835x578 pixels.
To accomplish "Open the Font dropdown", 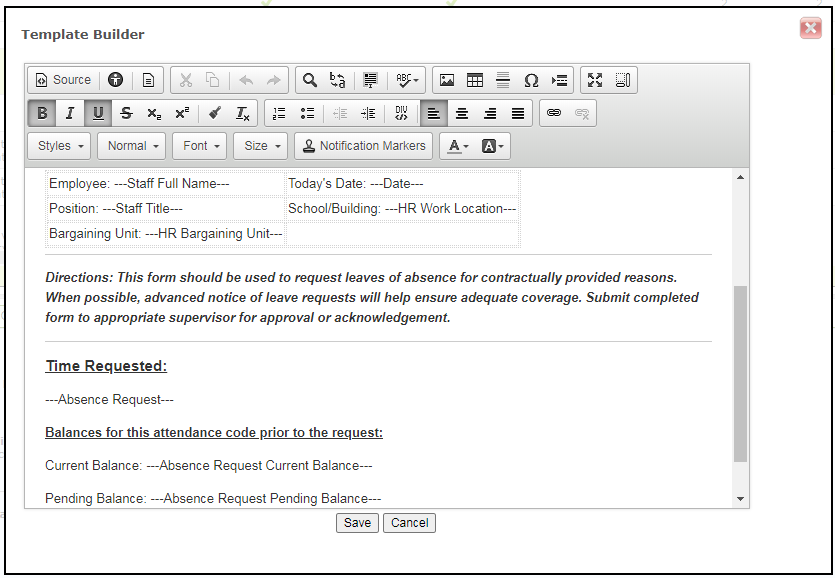I will tap(199, 145).
